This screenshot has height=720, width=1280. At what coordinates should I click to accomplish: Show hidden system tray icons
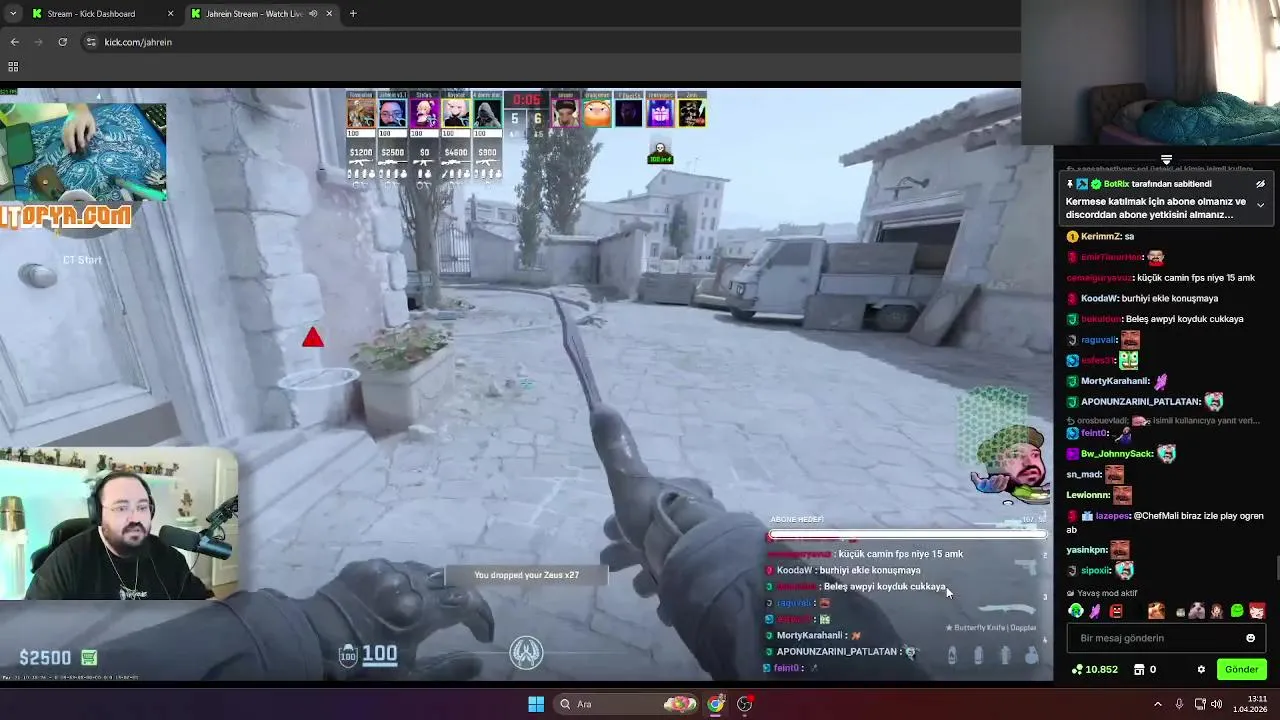pyautogui.click(x=1158, y=704)
